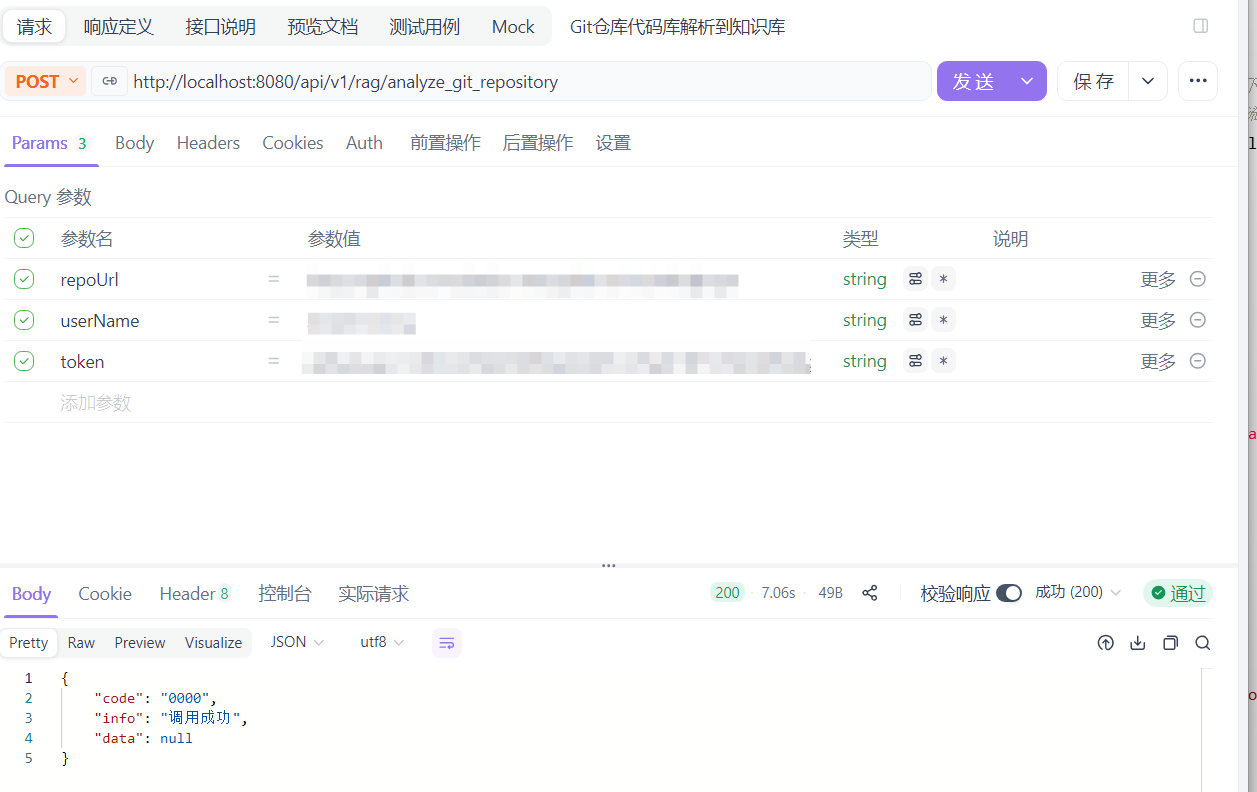The image size is (1257, 792).
Task: Toggle the panel layout icon at top right
Action: point(1201,26)
